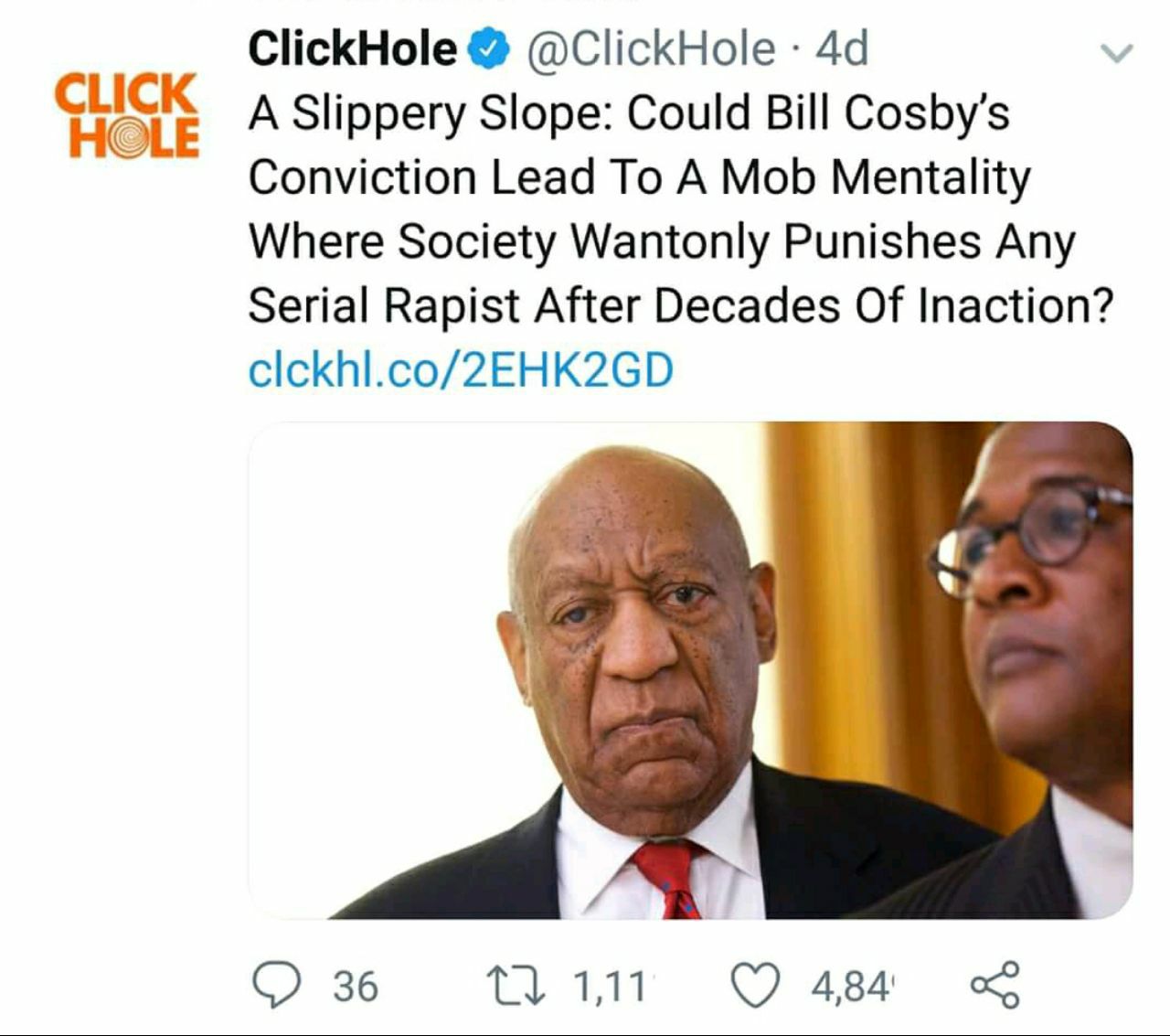Image resolution: width=1170 pixels, height=1036 pixels.
Task: Click the 4,84 likes count
Action: click(851, 987)
